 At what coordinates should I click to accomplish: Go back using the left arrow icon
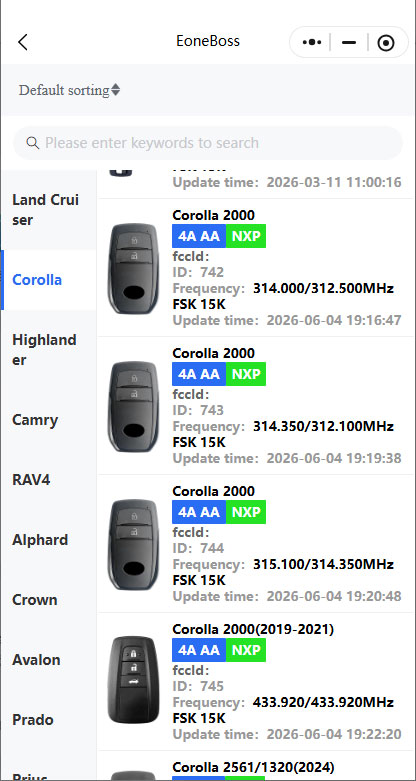tap(23, 42)
